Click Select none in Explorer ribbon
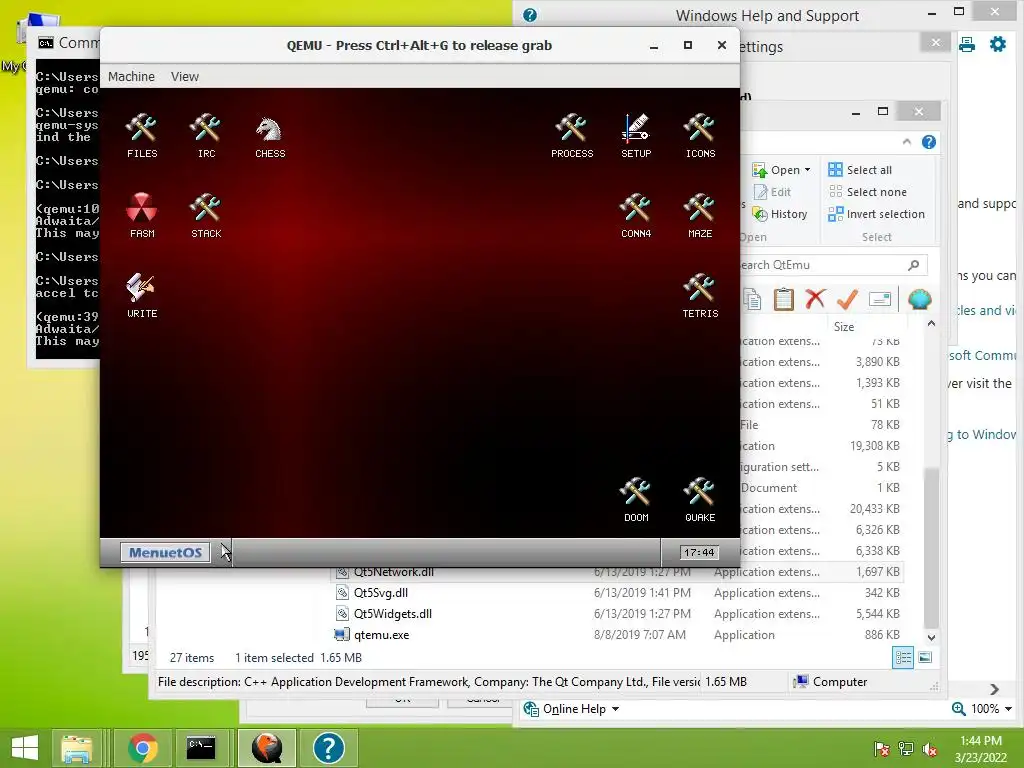Viewport: 1024px width, 768px height. point(867,192)
